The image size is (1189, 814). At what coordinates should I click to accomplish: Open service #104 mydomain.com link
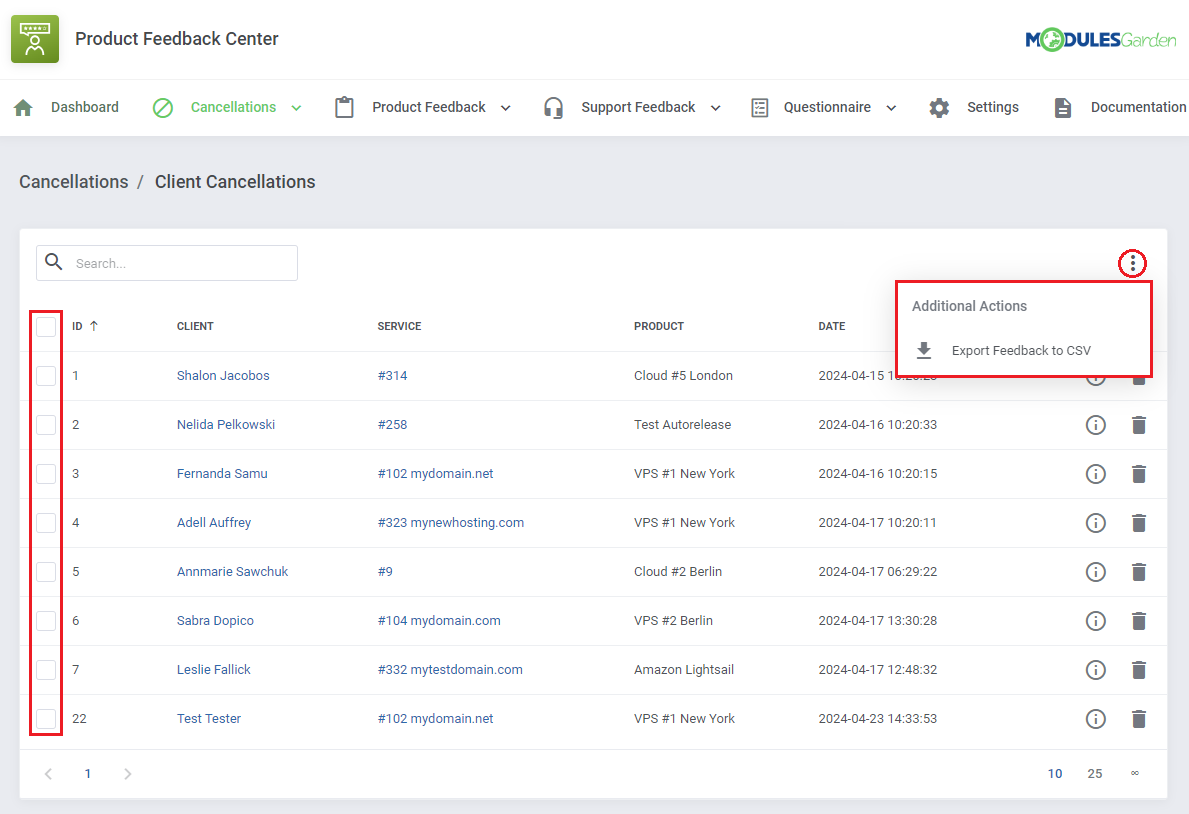439,621
